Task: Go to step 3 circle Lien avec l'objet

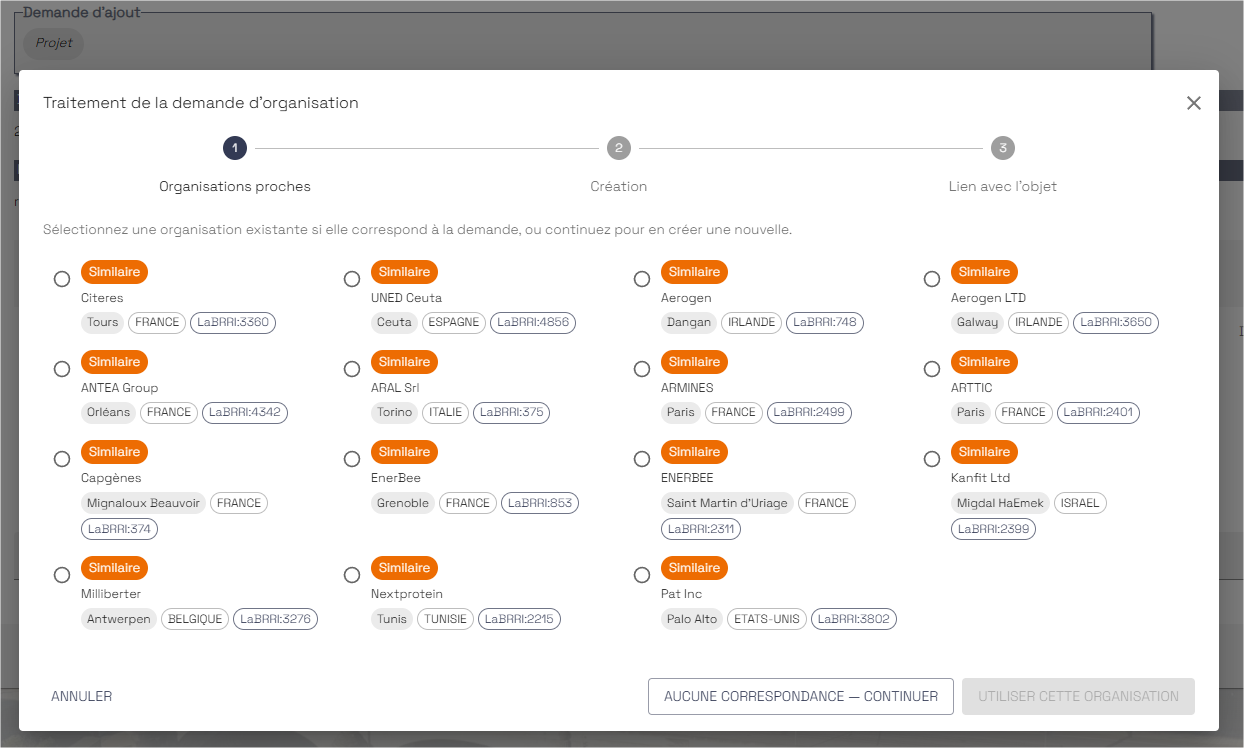Action: tap(1003, 148)
